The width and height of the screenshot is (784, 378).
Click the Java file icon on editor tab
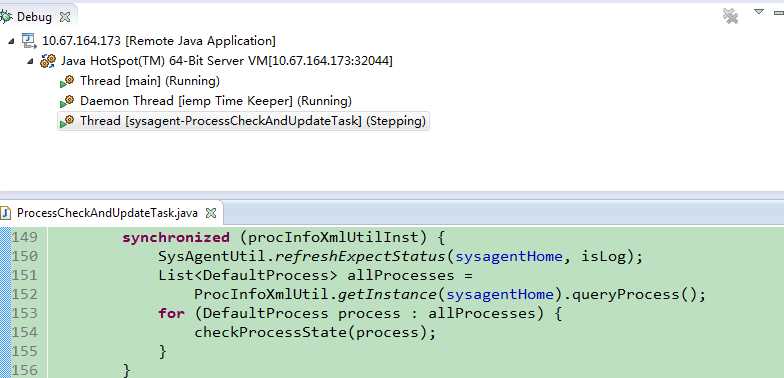point(6,213)
